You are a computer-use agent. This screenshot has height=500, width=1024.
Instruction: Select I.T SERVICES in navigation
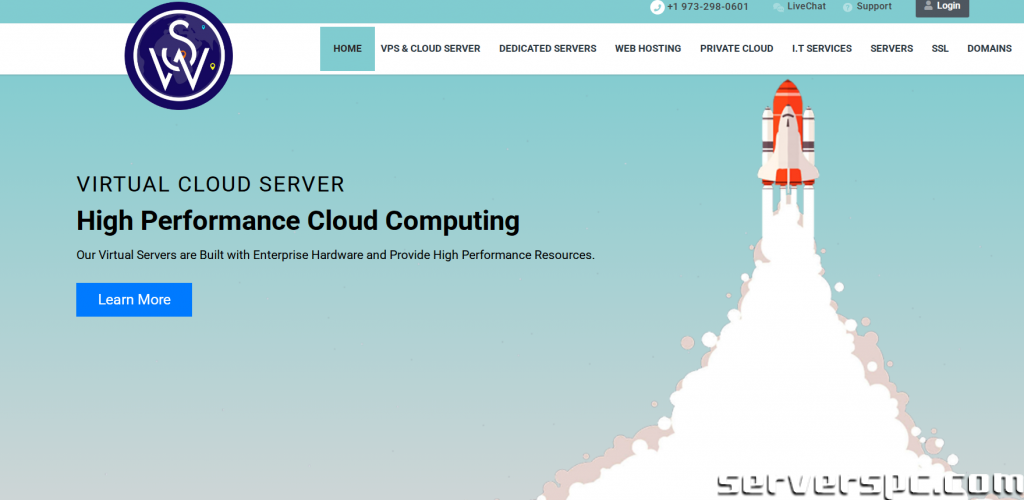pyautogui.click(x=821, y=48)
